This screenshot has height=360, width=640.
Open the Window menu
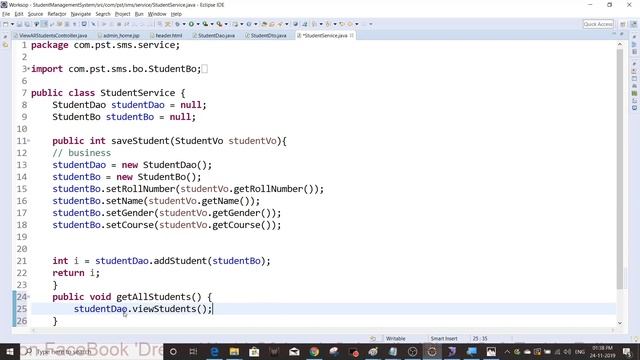click(157, 14)
